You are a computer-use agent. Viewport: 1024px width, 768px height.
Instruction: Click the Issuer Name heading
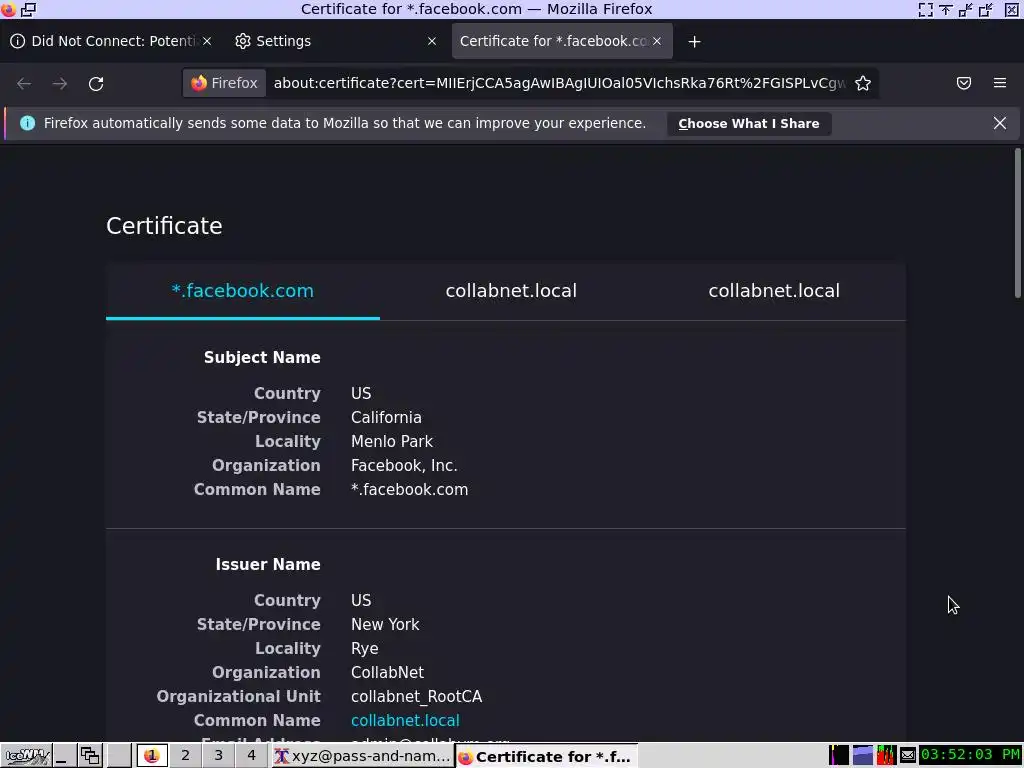coord(268,564)
